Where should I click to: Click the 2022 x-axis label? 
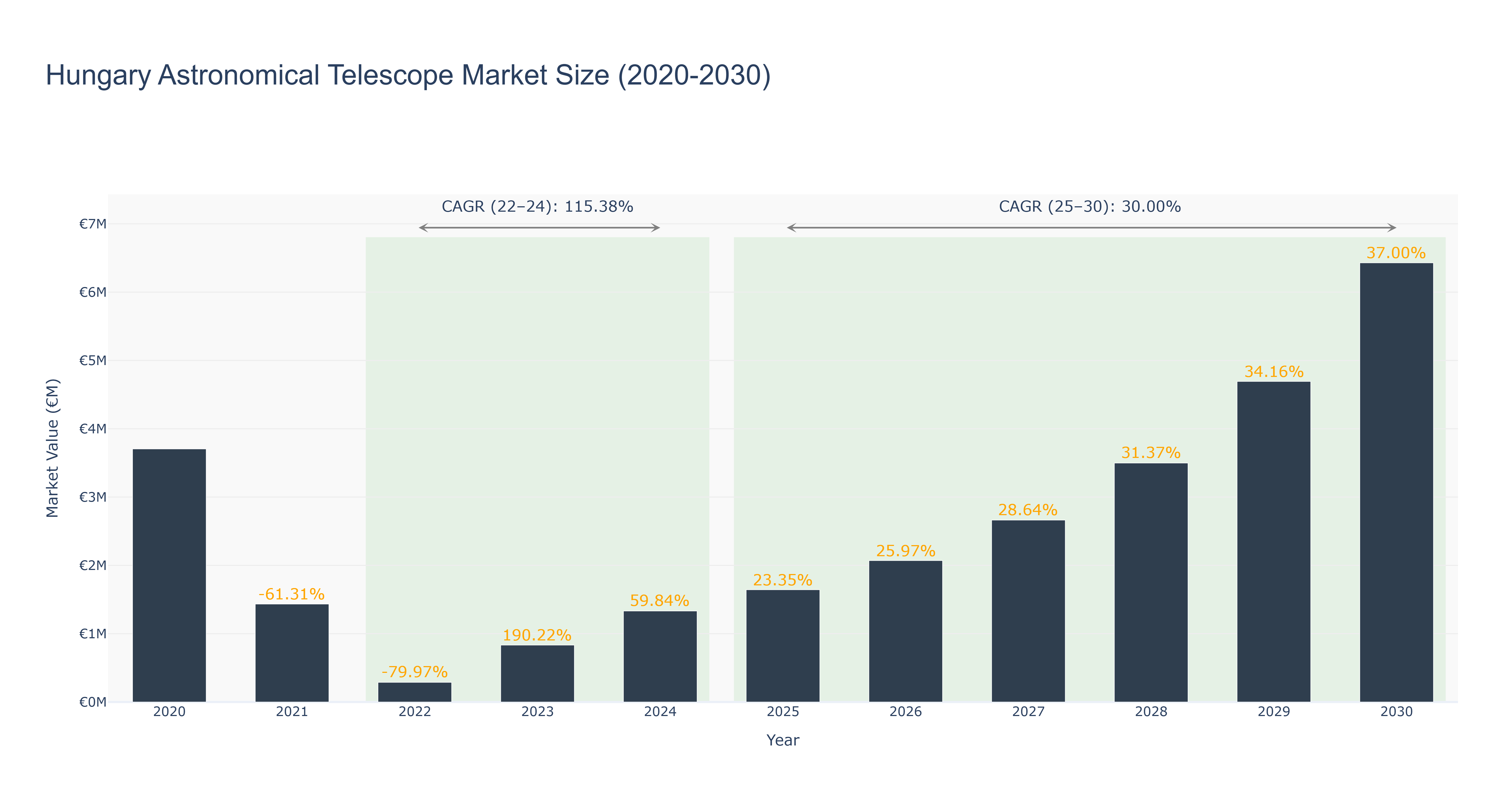pyautogui.click(x=414, y=712)
